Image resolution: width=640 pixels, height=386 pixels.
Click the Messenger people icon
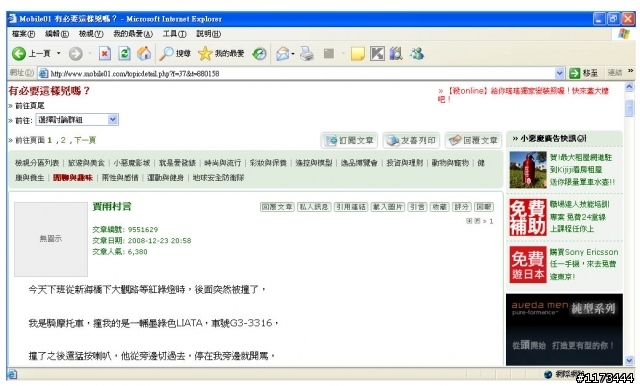tap(417, 53)
